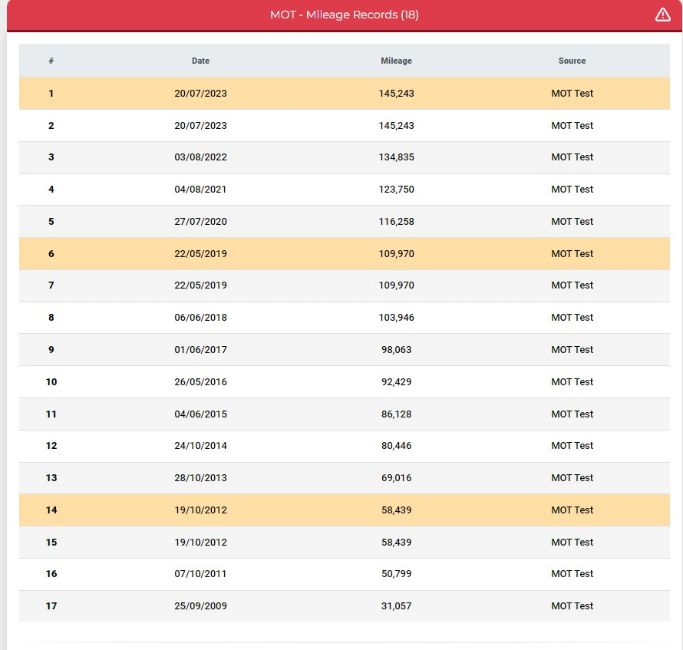Select mileage 80,446 in row 12
Viewport: 683px width, 650px height.
coord(396,446)
